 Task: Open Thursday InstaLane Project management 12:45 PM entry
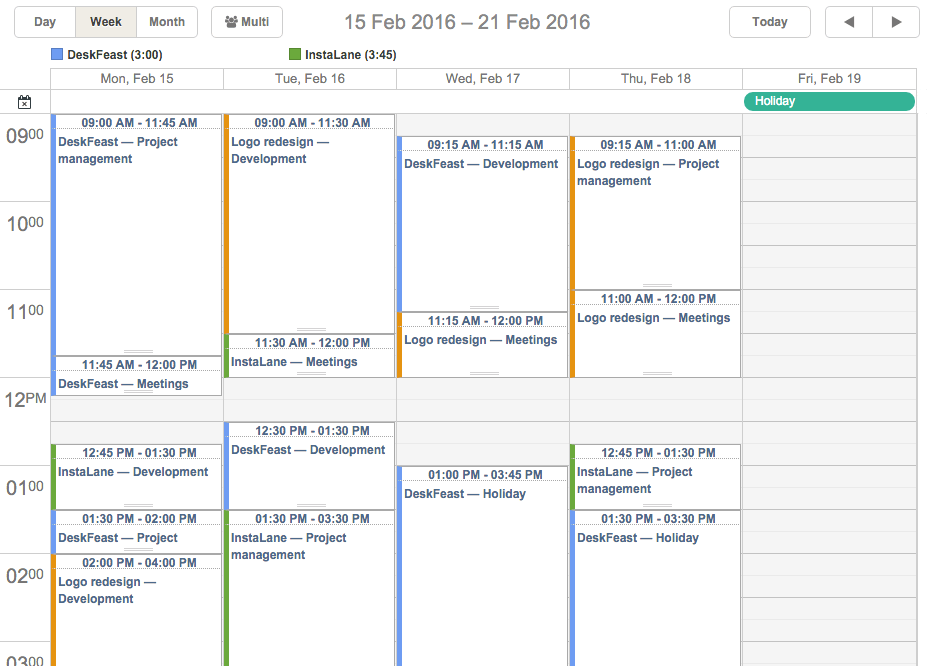pyautogui.click(x=656, y=477)
